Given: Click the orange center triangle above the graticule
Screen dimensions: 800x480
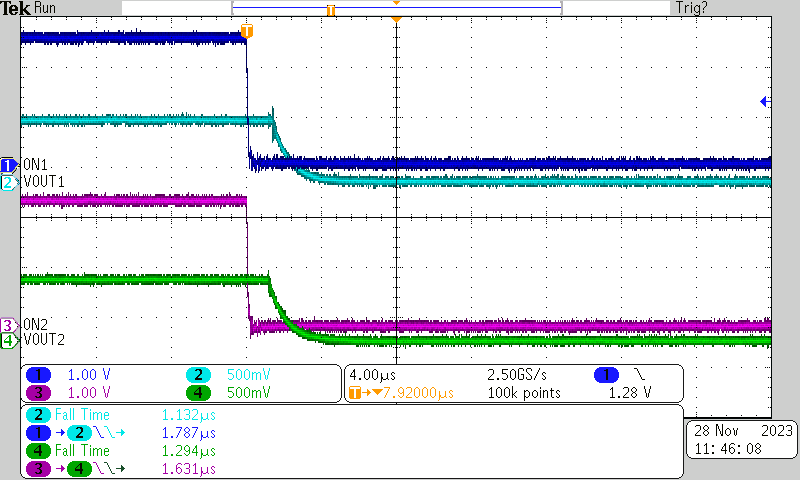Looking at the screenshot, I should (396, 19).
